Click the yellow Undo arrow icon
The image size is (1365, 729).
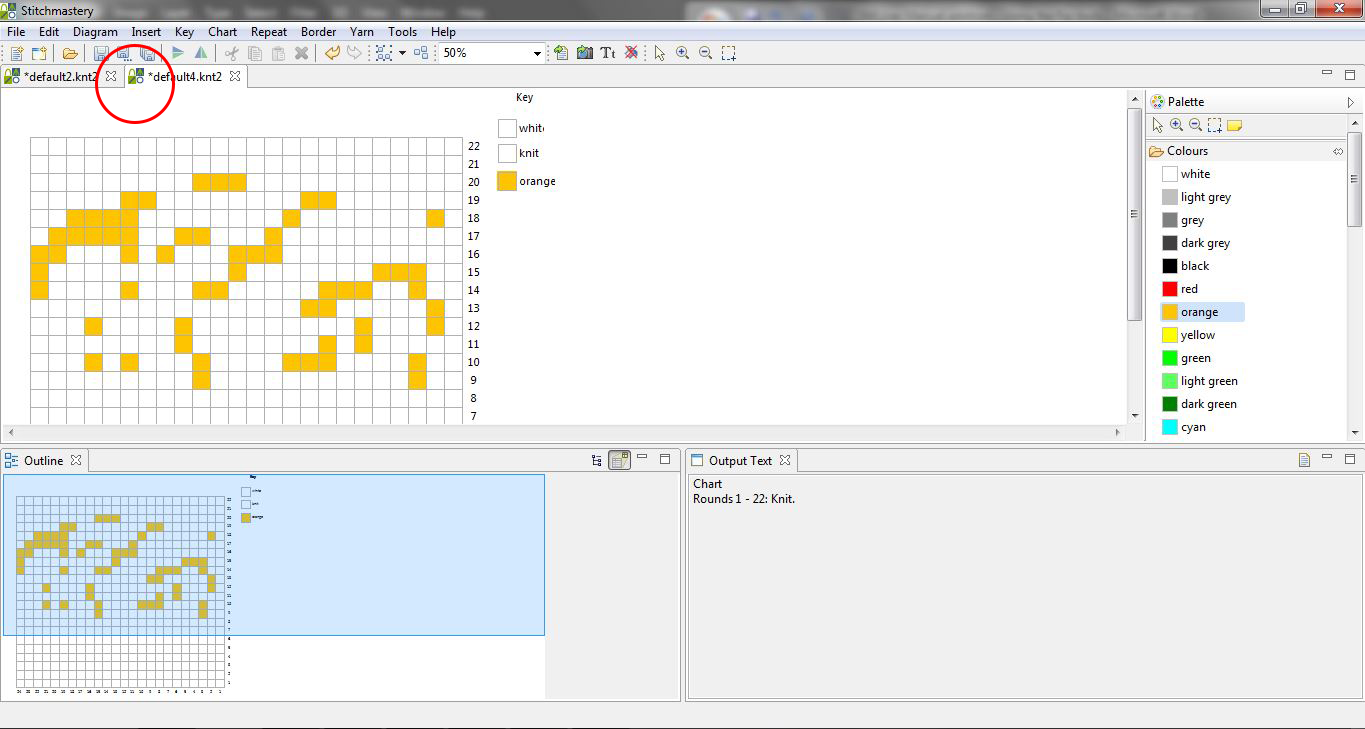point(332,53)
